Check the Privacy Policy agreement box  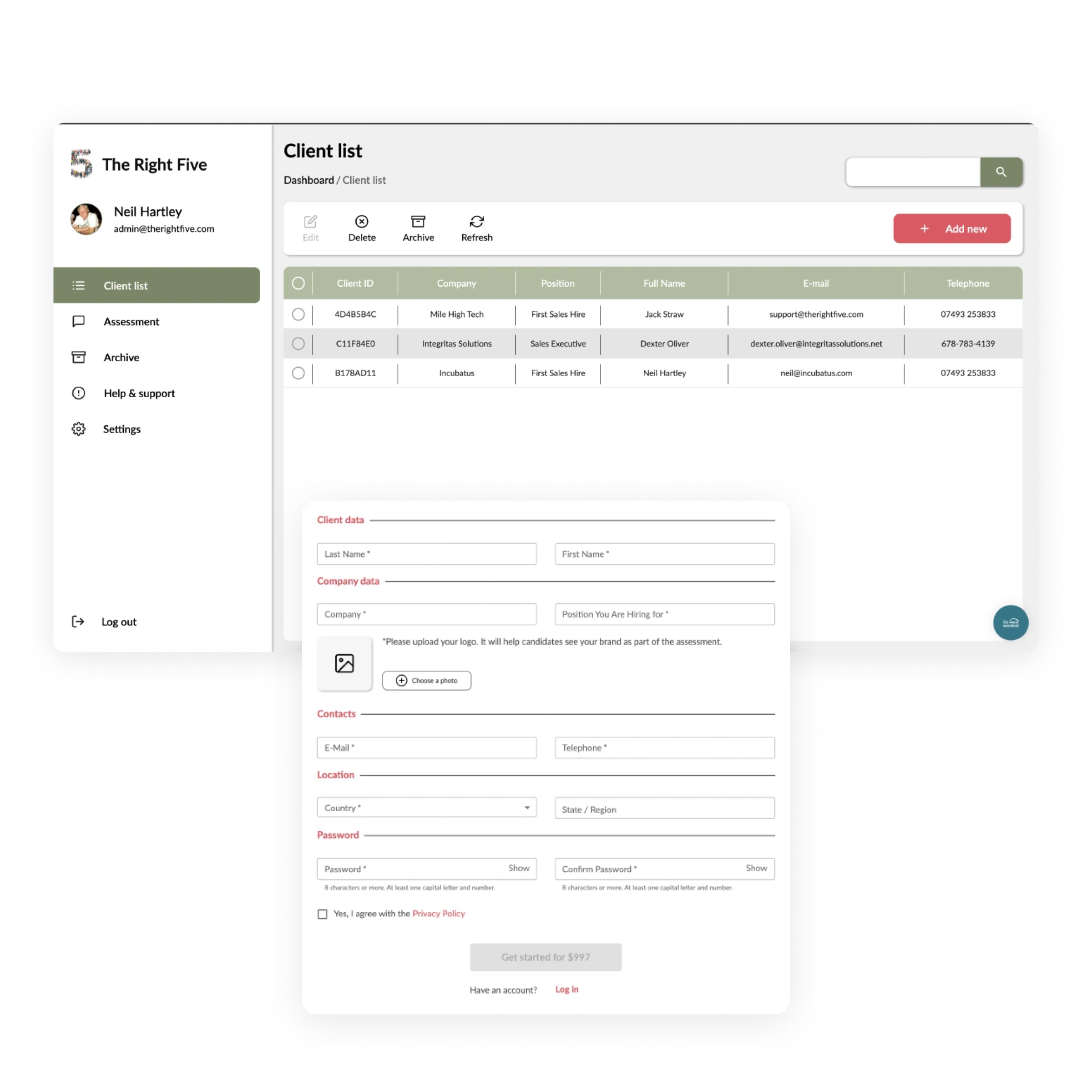pyautogui.click(x=322, y=914)
